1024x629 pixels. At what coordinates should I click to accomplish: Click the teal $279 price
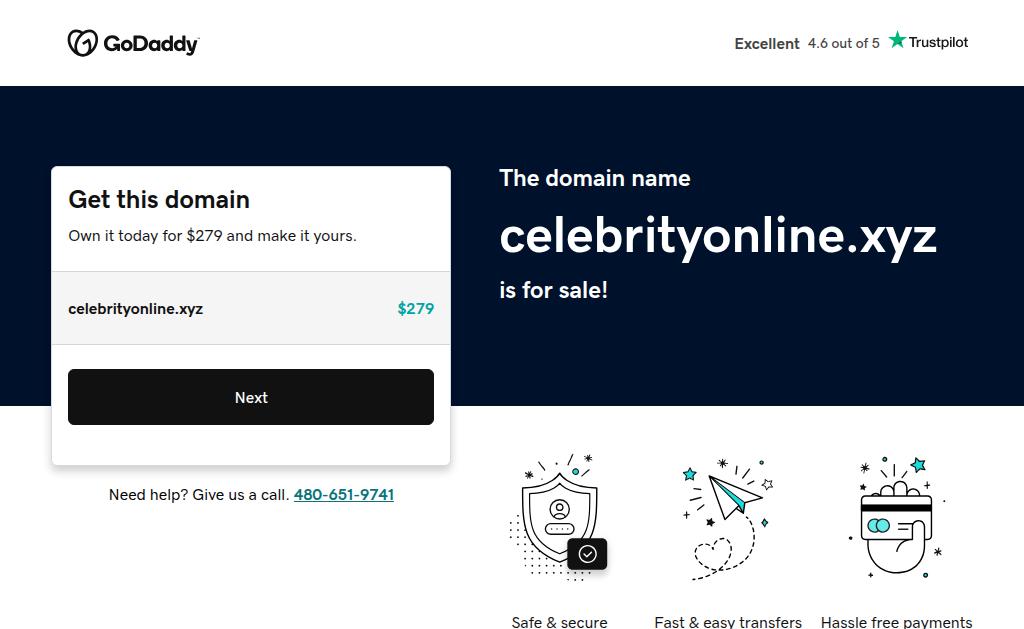[x=416, y=308]
